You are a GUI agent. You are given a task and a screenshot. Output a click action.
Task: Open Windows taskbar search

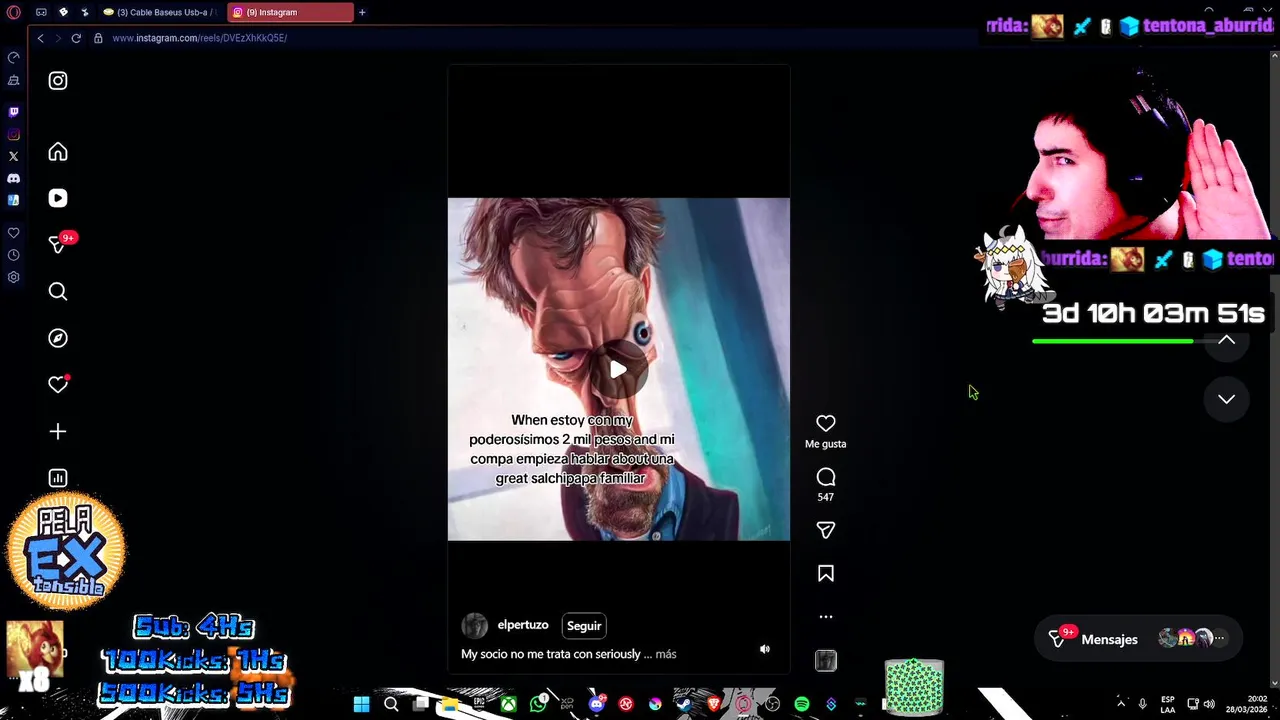point(391,704)
